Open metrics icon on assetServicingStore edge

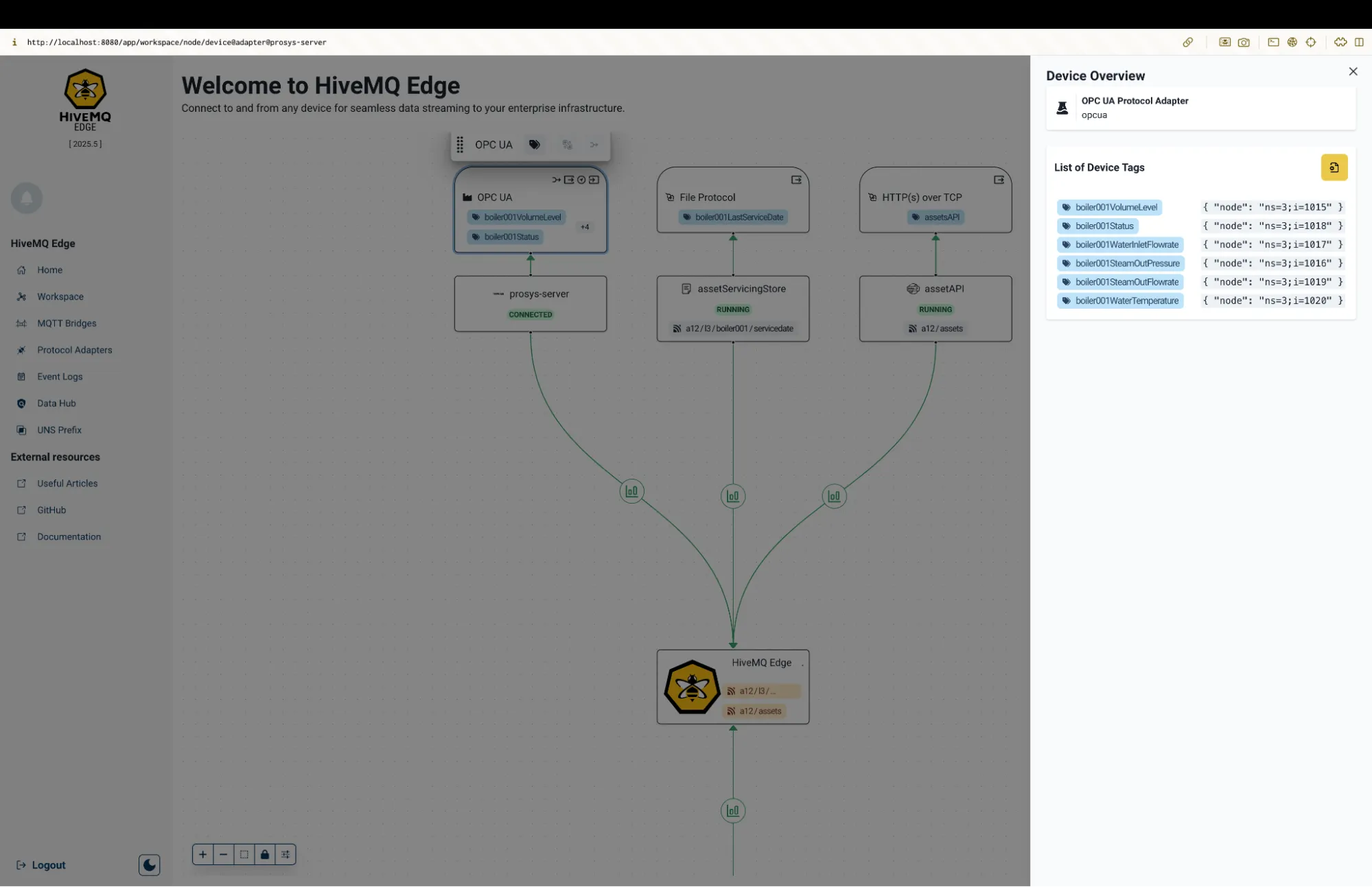pos(732,496)
